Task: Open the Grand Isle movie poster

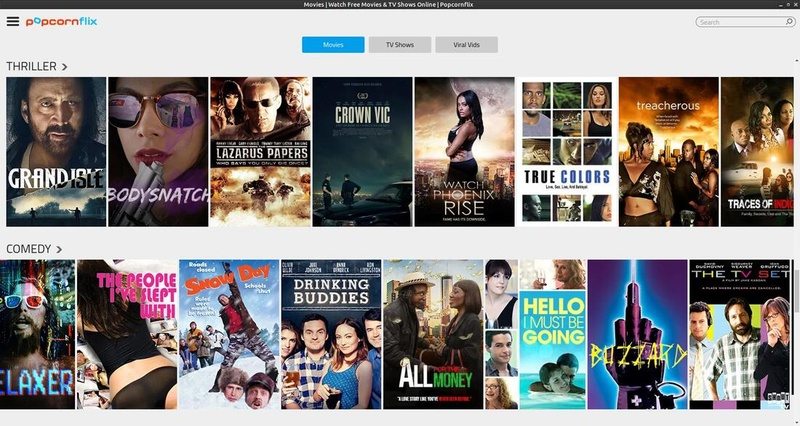Action: pos(56,152)
